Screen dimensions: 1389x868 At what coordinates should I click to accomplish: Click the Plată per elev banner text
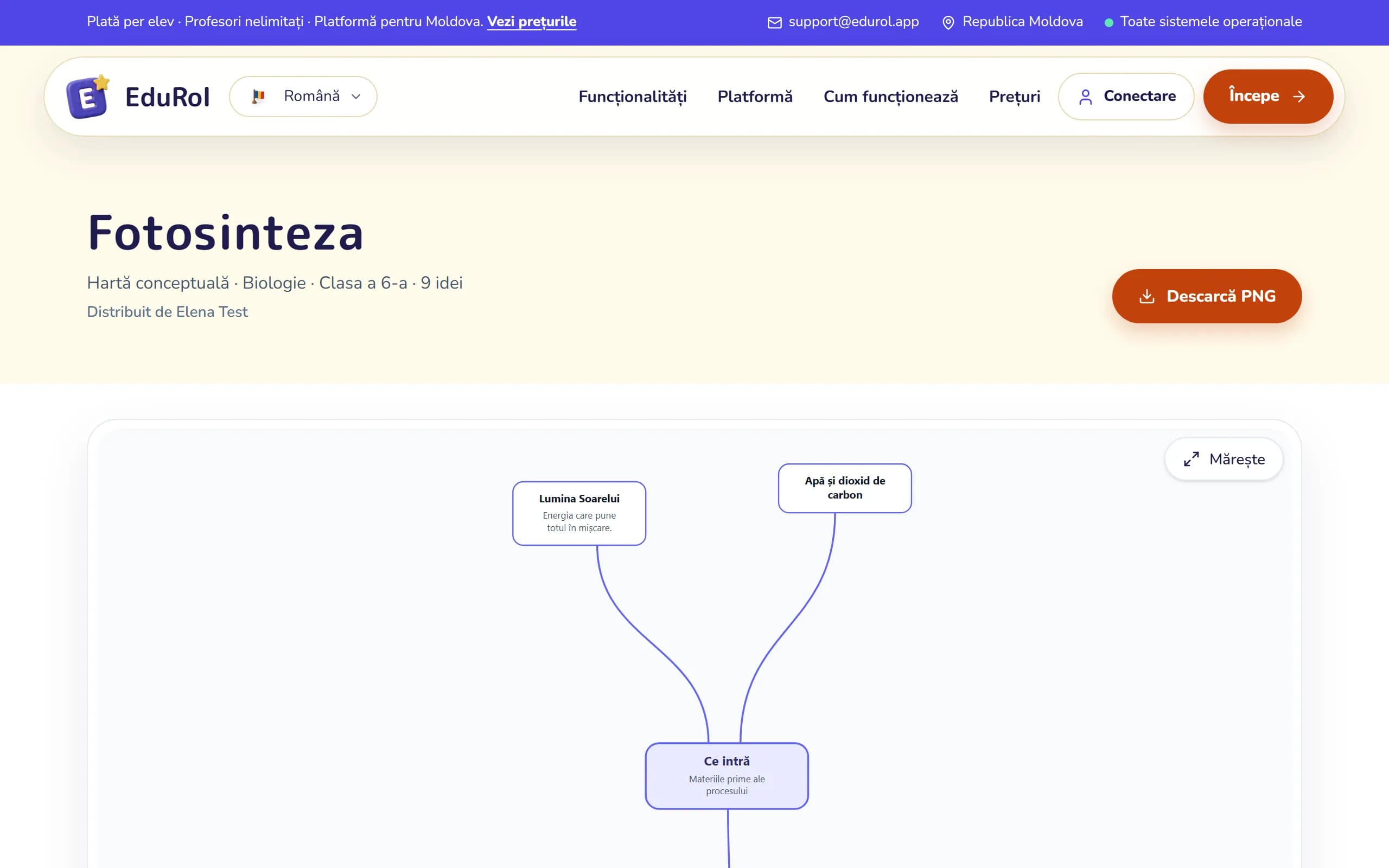pyautogui.click(x=285, y=22)
